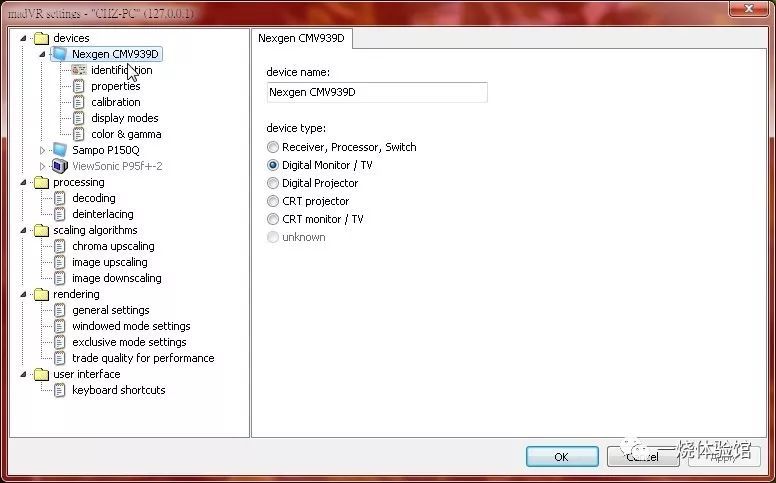The image size is (776, 483).
Task: Click the windowed mode settings page icon
Action: 59,326
